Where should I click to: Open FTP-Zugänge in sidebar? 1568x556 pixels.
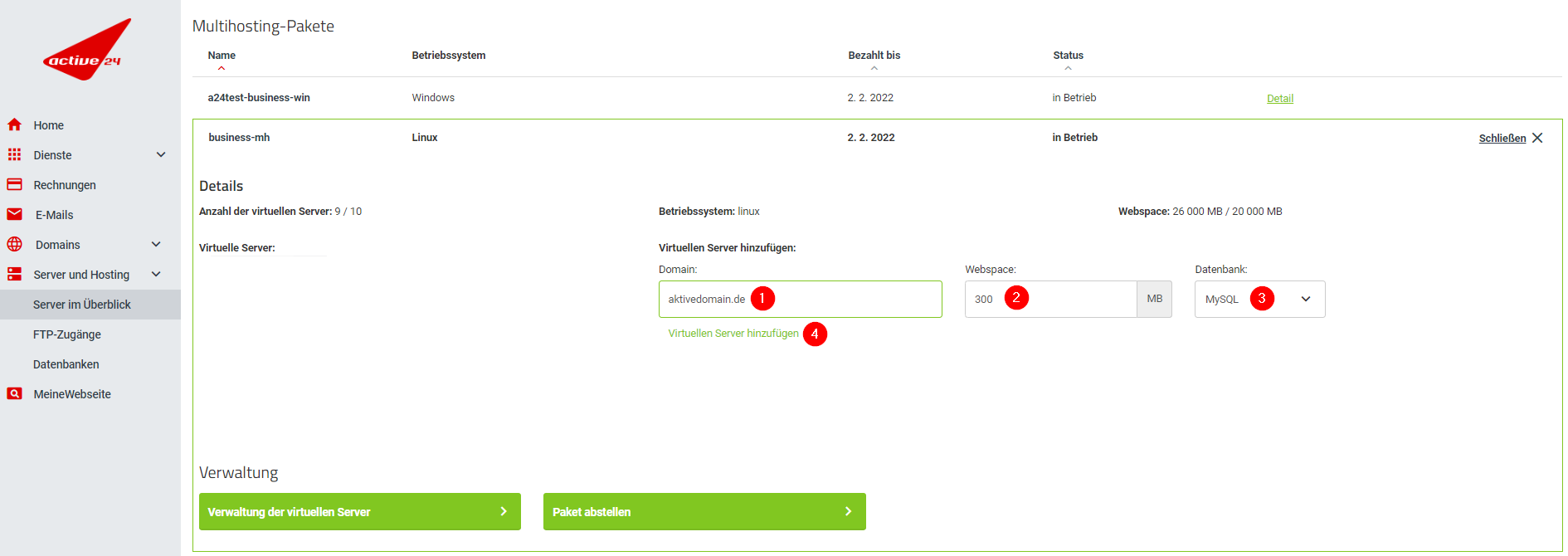tap(67, 334)
